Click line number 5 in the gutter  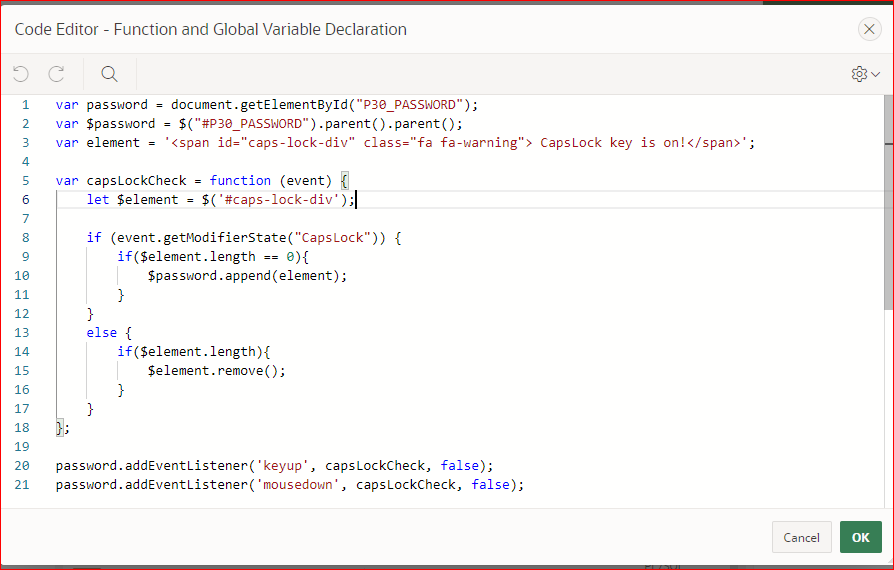[x=26, y=181]
